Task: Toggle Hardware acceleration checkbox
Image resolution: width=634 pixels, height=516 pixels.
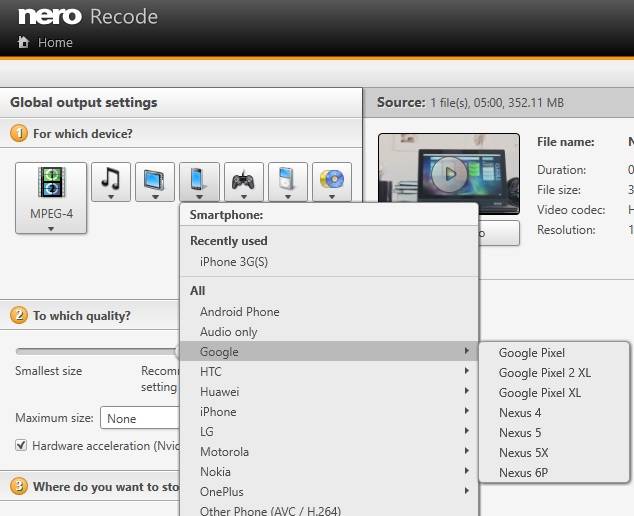Action: (21, 445)
